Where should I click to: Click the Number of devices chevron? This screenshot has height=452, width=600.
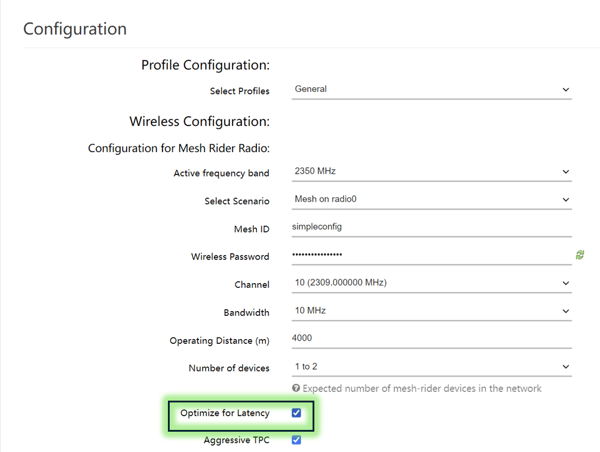[x=566, y=367]
